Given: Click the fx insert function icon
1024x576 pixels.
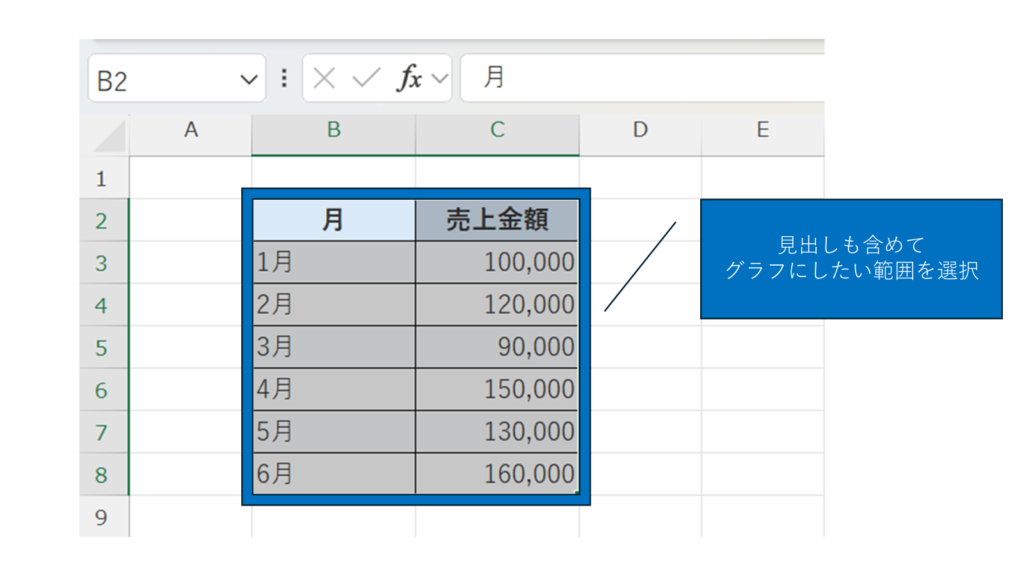Looking at the screenshot, I should point(409,79).
